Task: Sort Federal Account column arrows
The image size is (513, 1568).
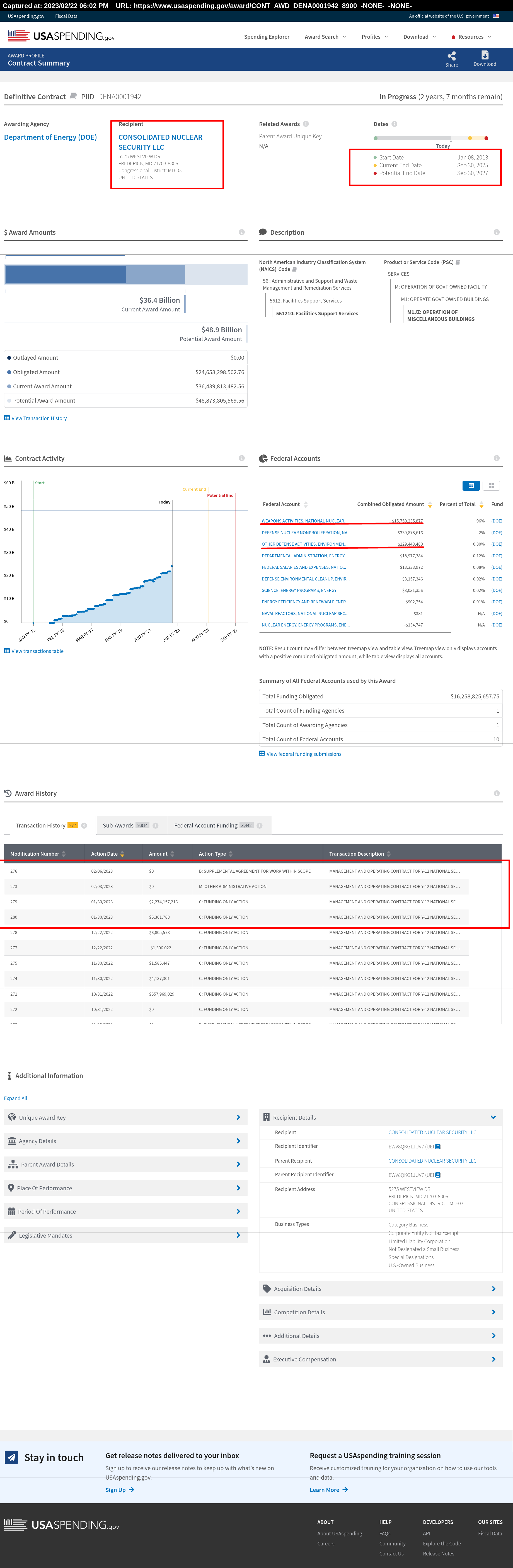Action: pos(306,505)
